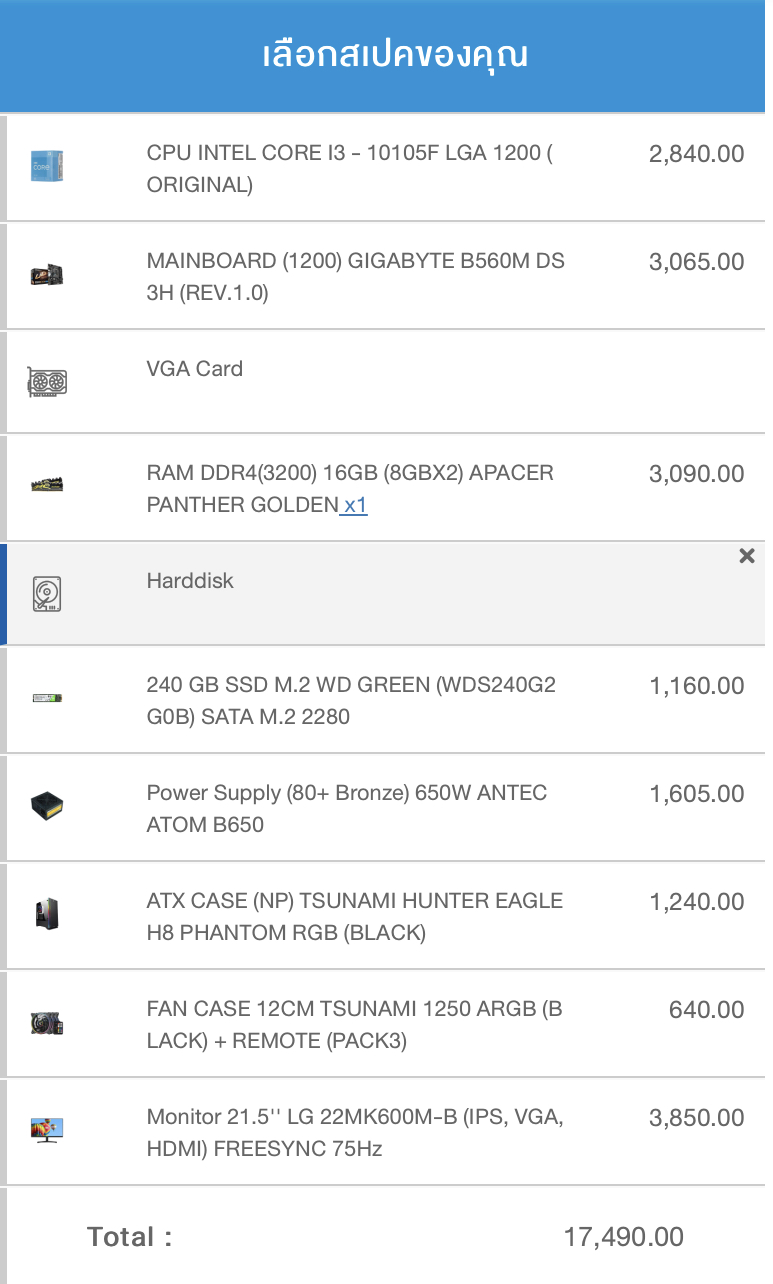Select the LG 22MK600M-B monitor entry
This screenshot has height=1284, width=773.
(355, 1133)
